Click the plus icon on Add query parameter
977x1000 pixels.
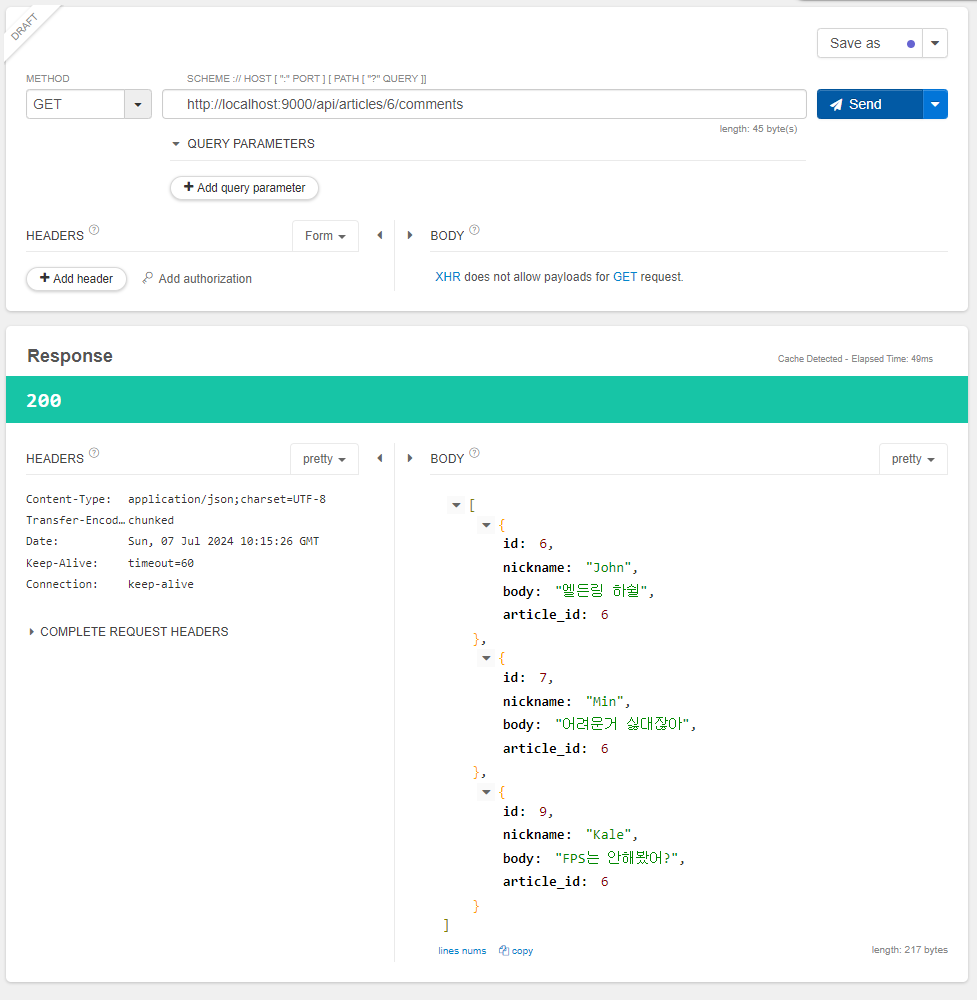coord(189,187)
